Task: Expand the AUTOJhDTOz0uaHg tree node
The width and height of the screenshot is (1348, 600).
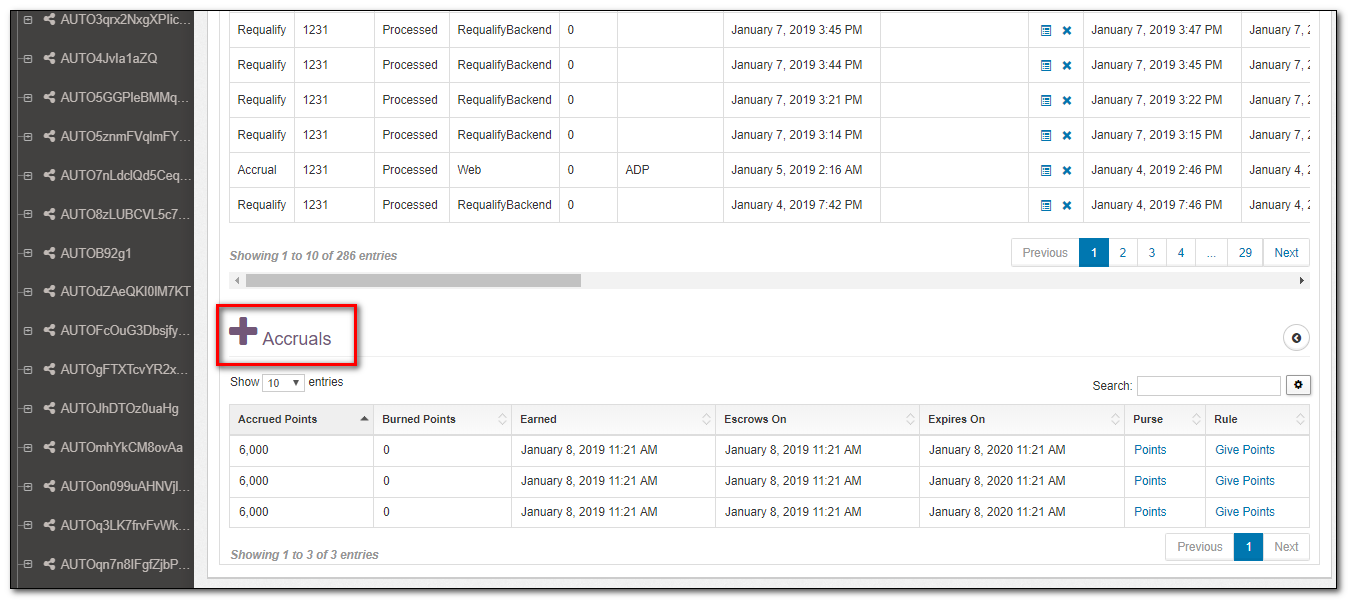Action: point(28,409)
